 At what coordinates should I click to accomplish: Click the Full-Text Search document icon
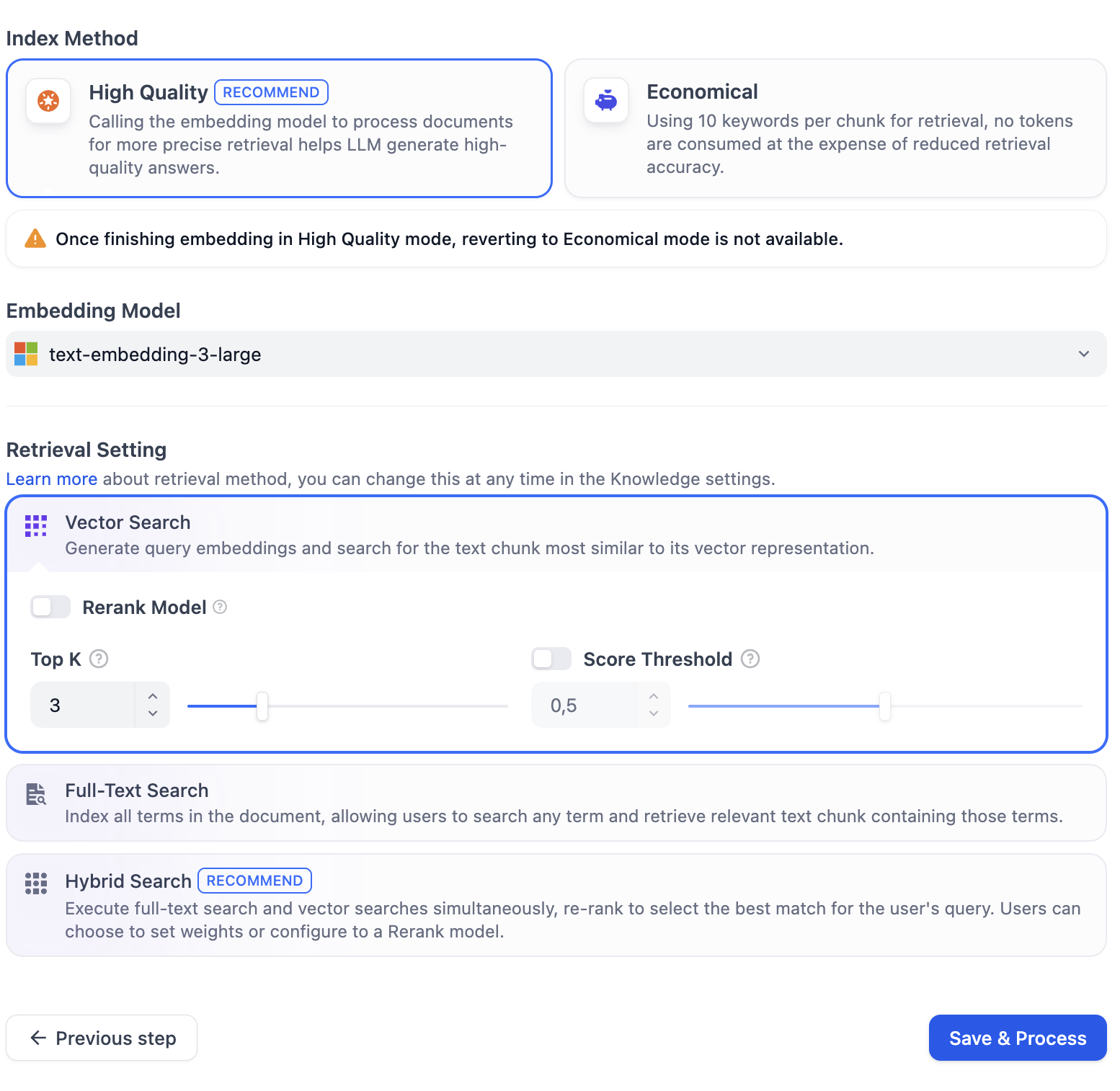[x=36, y=793]
